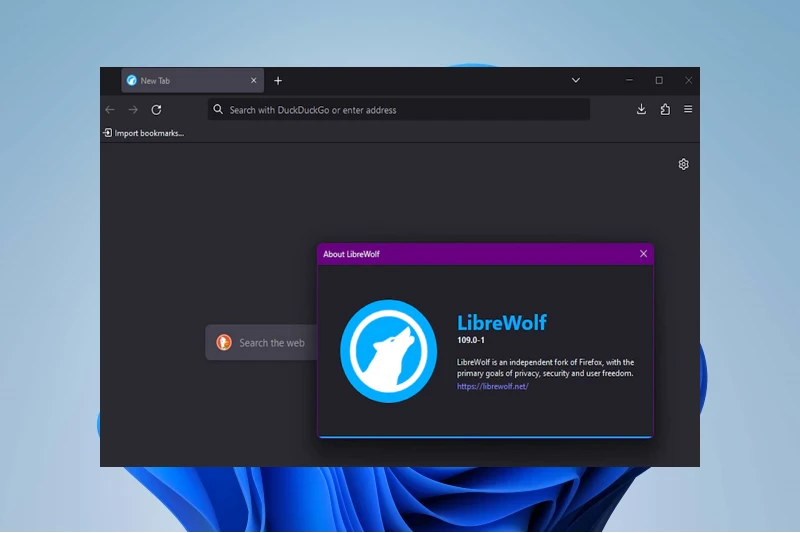Select the New Tab tab
This screenshot has height=533, width=800.
(192, 81)
